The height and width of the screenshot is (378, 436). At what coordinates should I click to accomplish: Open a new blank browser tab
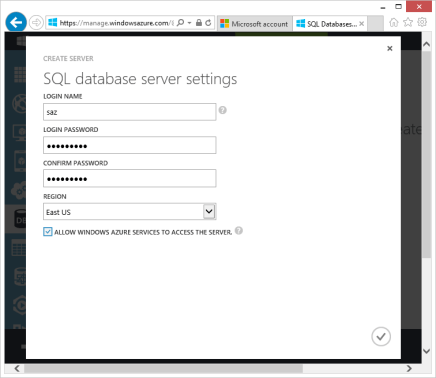(x=375, y=24)
